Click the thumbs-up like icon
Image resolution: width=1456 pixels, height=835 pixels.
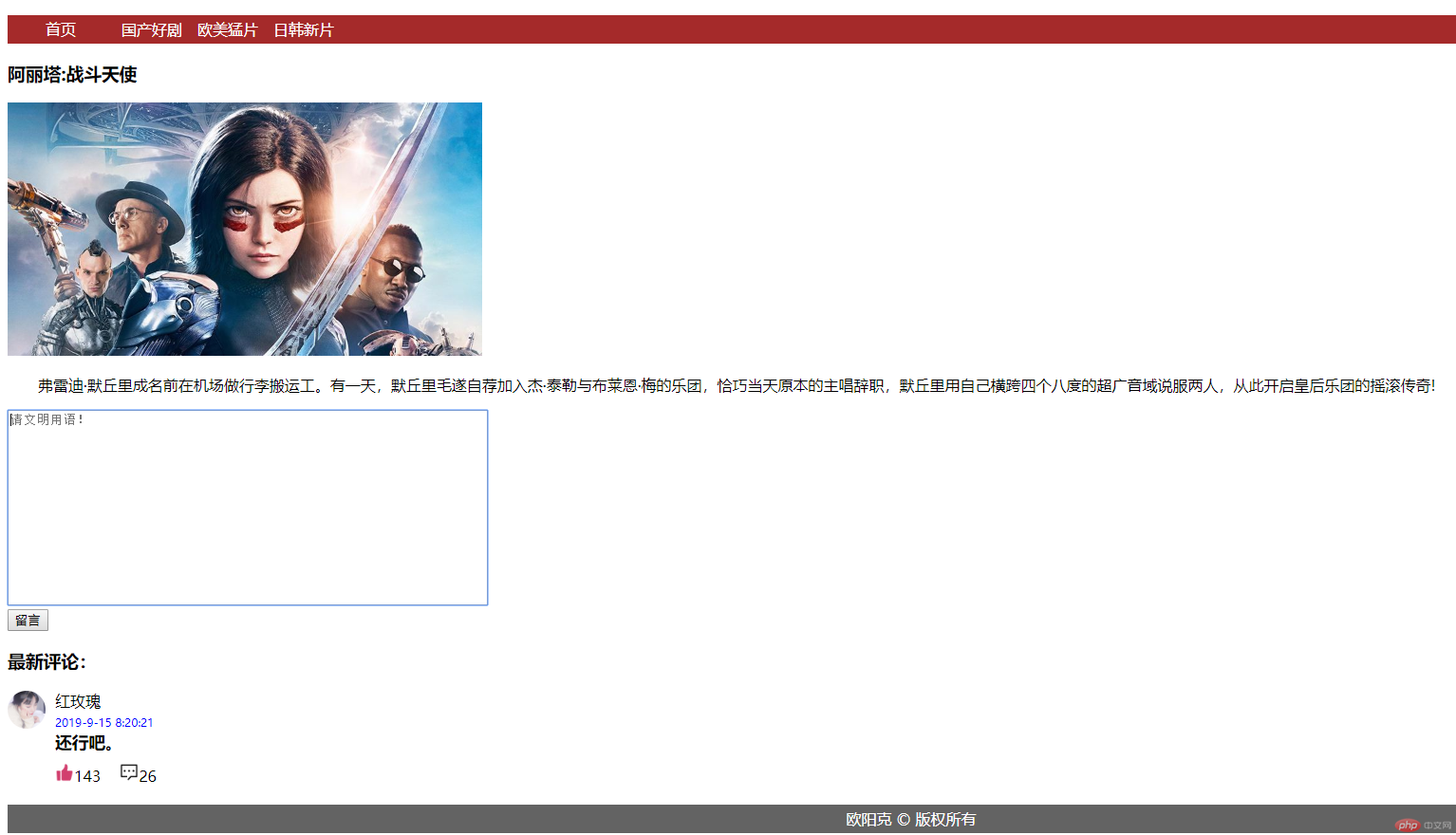(64, 773)
